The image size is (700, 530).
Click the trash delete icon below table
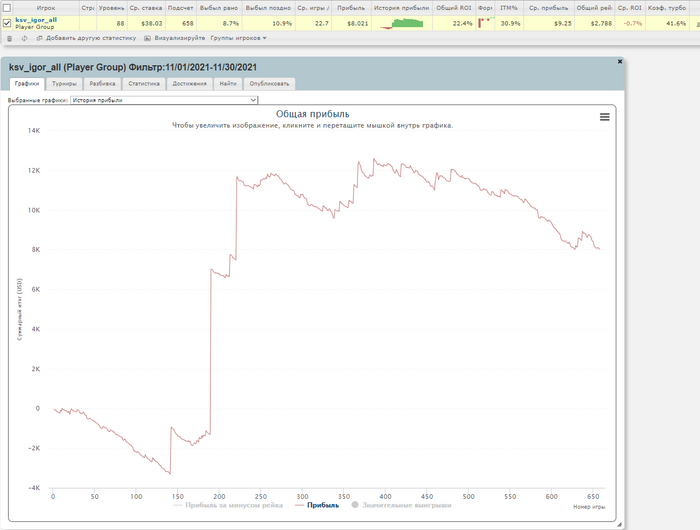click(9, 38)
